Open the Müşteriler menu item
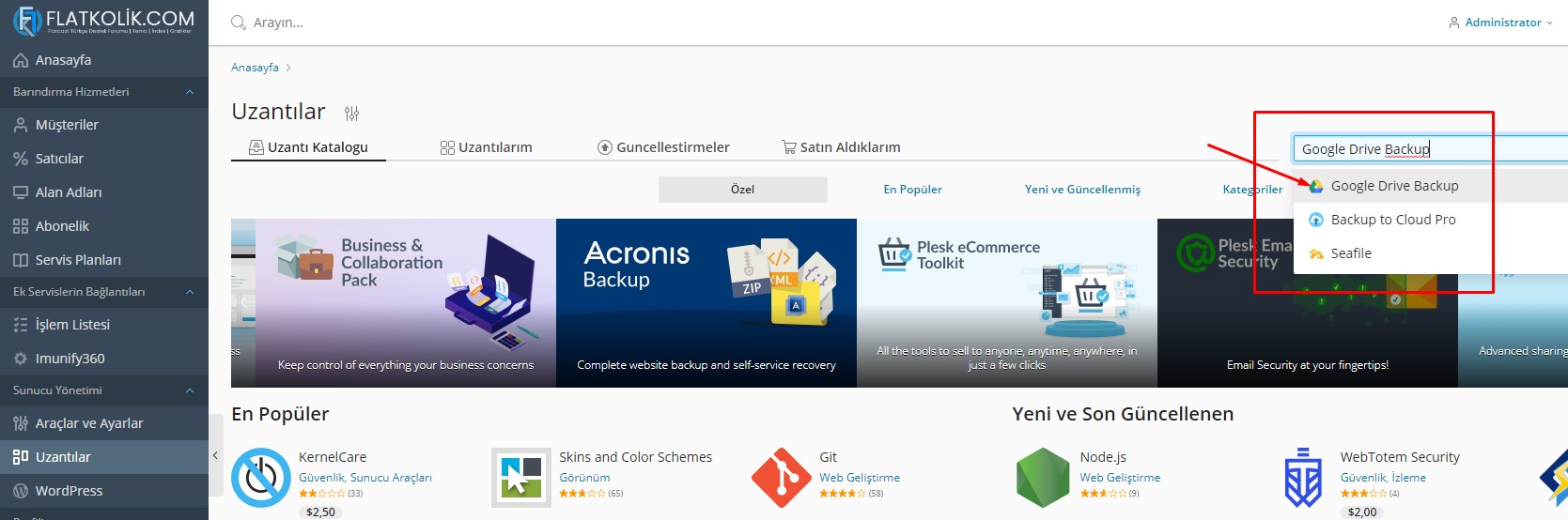The width and height of the screenshot is (1568, 520). (104, 125)
